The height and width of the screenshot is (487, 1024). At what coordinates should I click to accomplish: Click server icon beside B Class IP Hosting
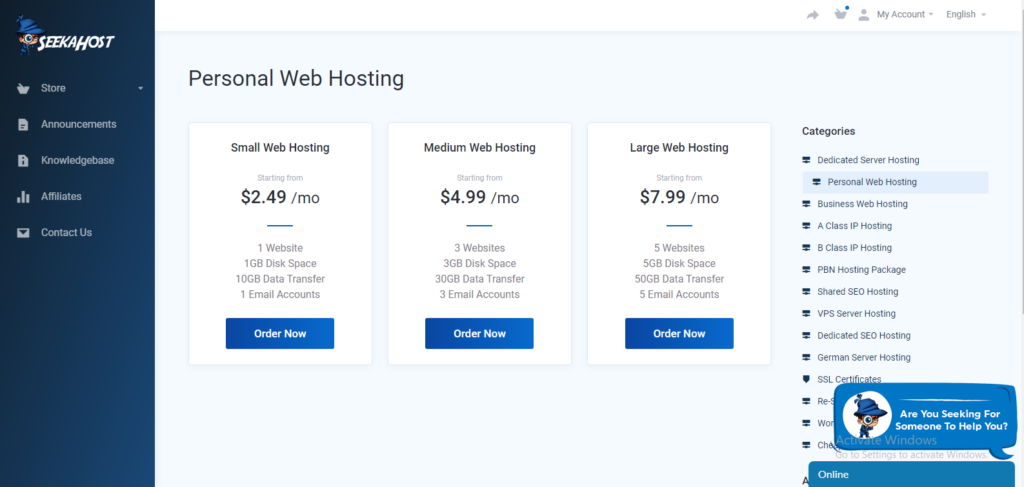click(807, 248)
